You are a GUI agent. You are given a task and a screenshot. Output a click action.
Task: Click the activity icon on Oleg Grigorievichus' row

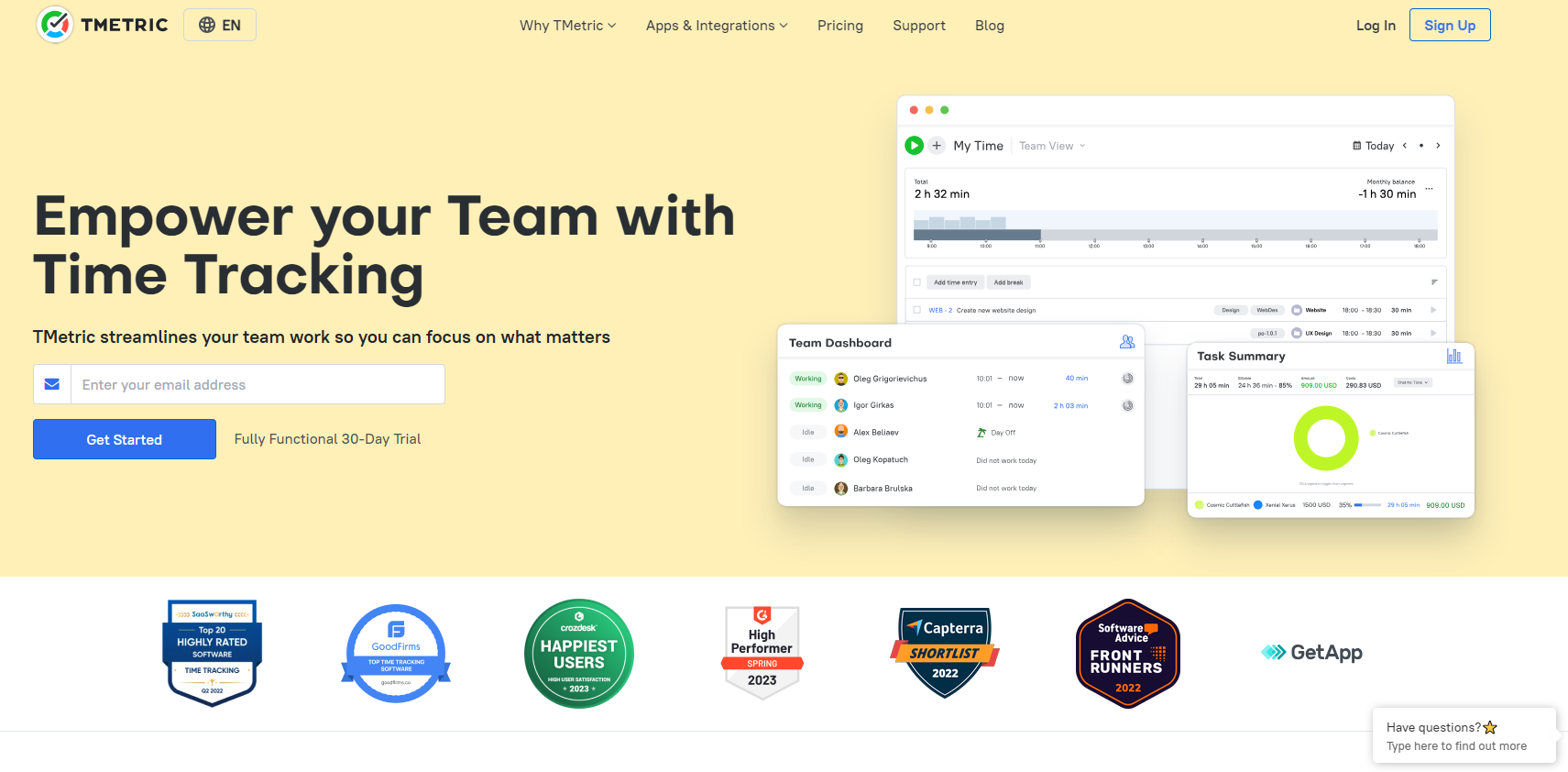pyautogui.click(x=1128, y=379)
